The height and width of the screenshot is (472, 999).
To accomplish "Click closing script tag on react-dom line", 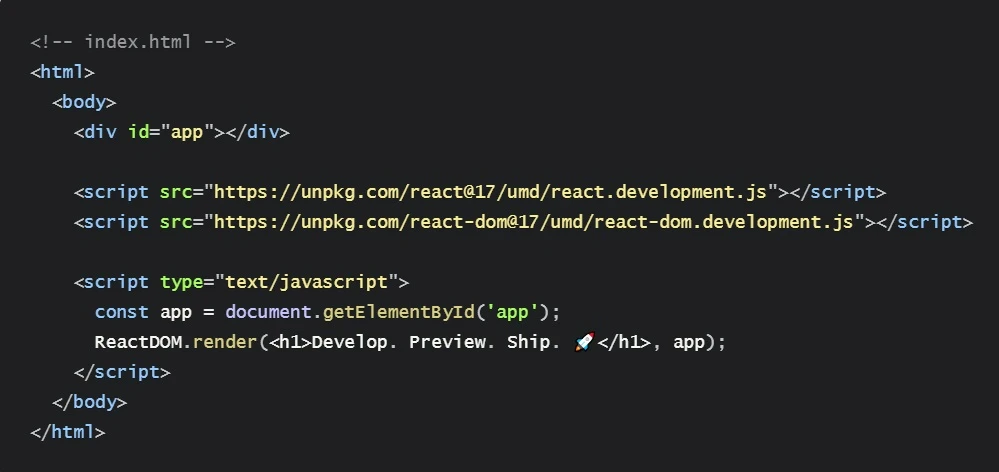I will [x=924, y=222].
